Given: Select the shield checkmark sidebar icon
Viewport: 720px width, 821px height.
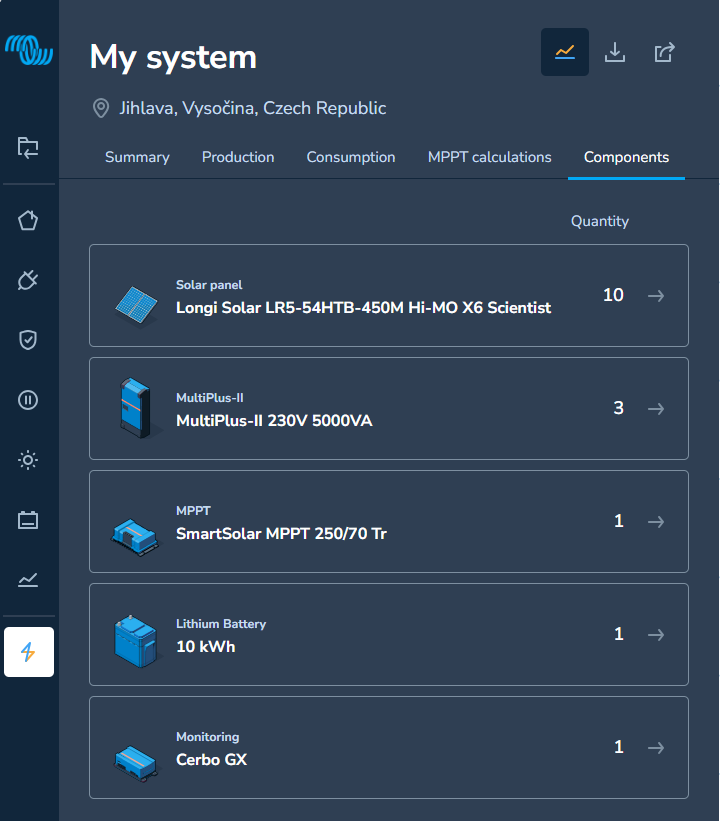Looking at the screenshot, I should tap(28, 340).
